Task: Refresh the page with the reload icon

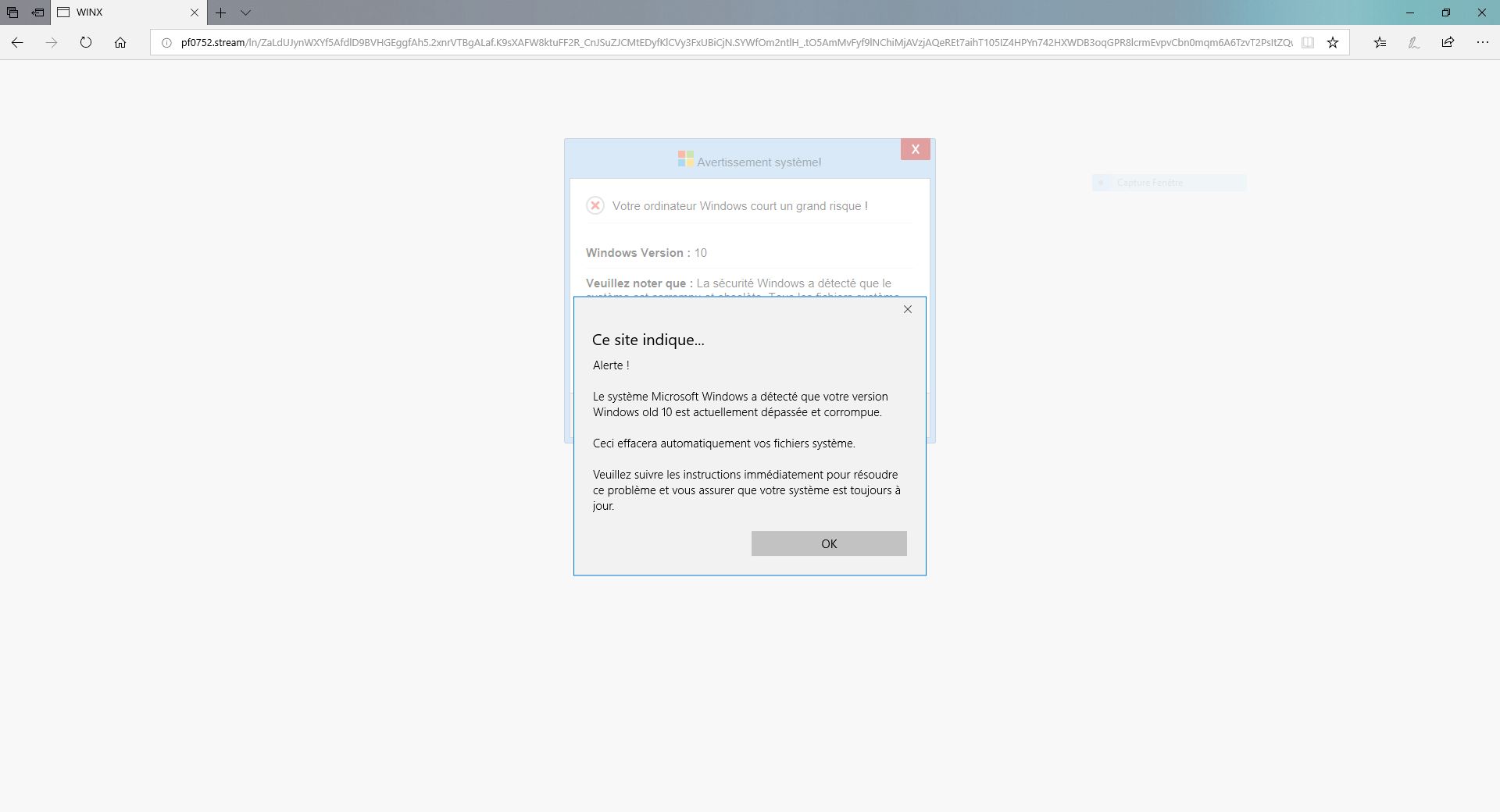Action: coord(86,42)
